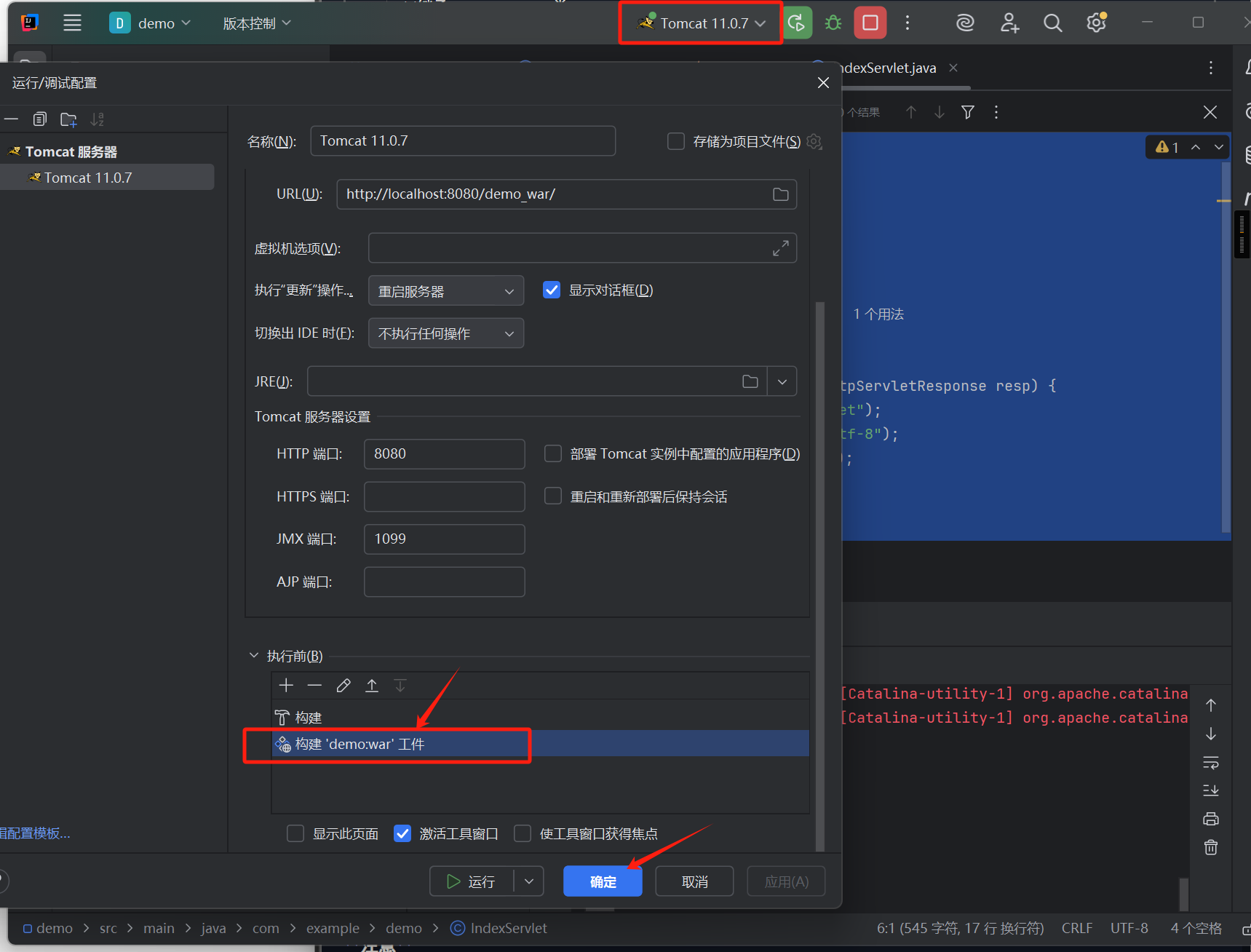
Task: Open Search Everywhere magnifier
Action: click(x=1052, y=23)
